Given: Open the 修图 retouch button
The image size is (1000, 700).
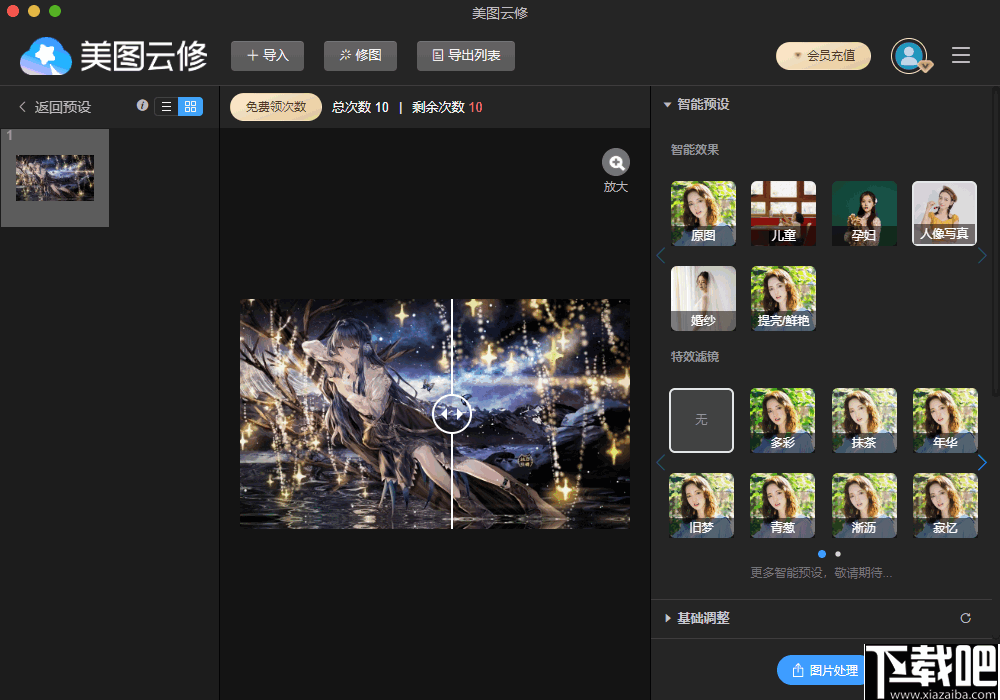Looking at the screenshot, I should click(360, 55).
